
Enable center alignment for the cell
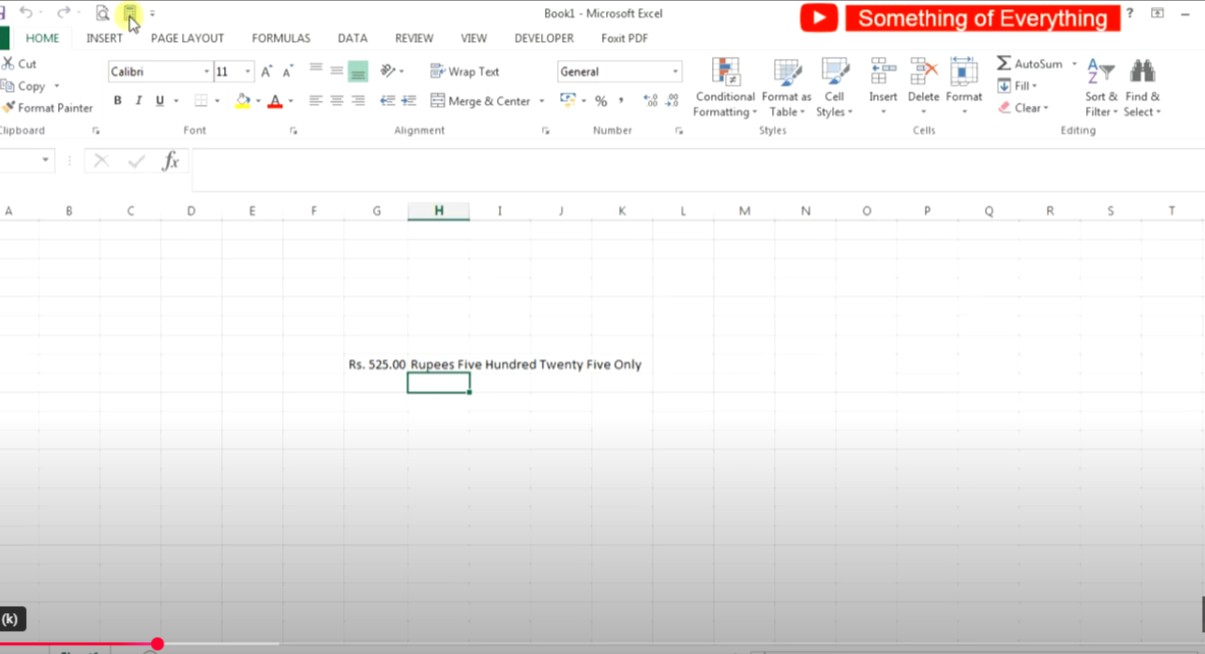[x=335, y=101]
